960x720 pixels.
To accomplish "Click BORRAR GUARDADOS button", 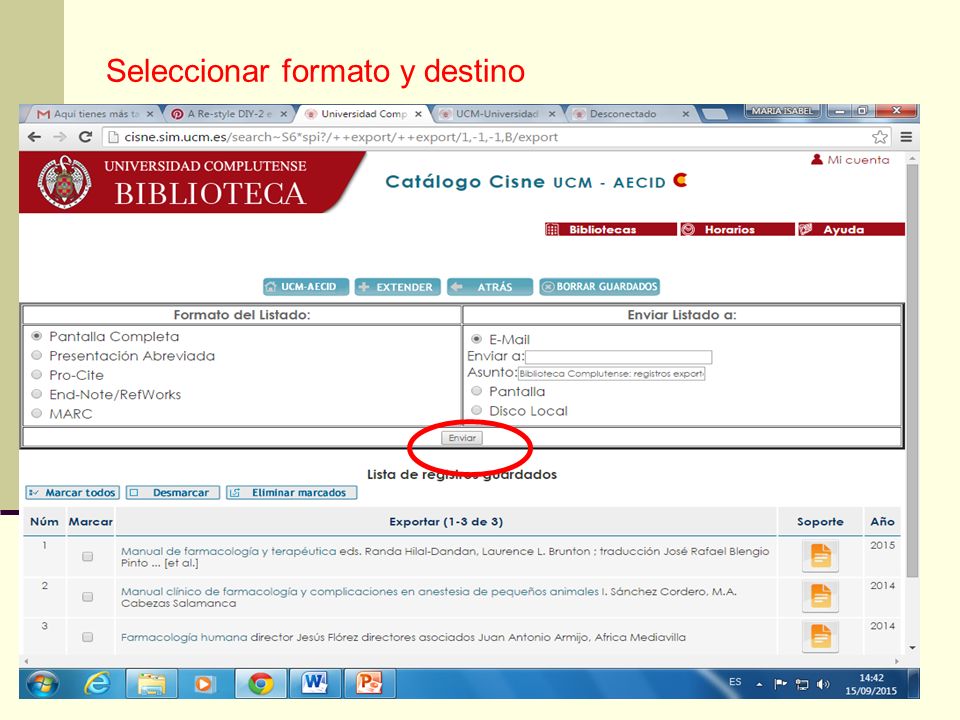I will point(599,287).
